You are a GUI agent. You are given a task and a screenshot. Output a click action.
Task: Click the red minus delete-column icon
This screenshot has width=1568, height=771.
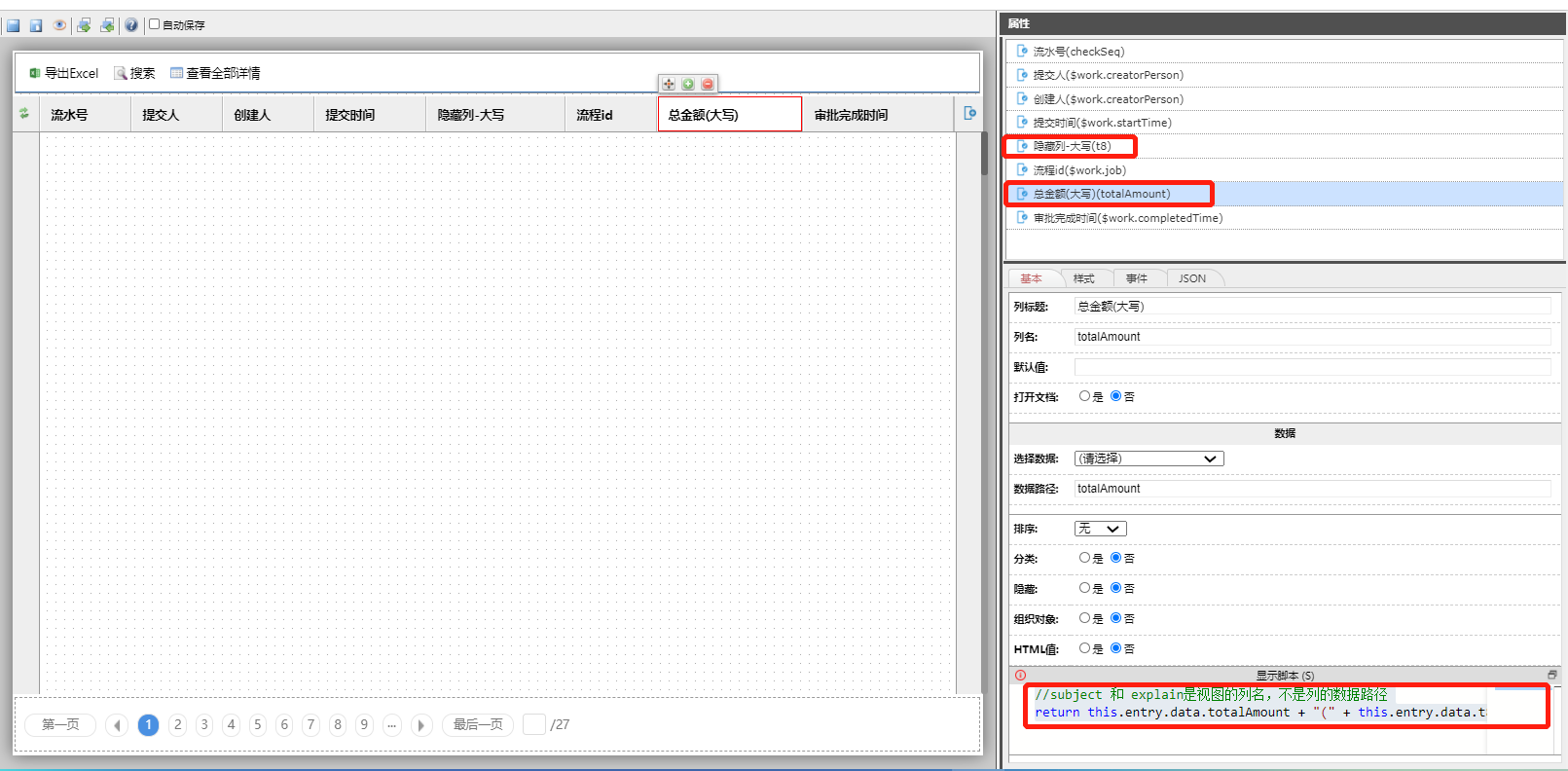tap(708, 85)
